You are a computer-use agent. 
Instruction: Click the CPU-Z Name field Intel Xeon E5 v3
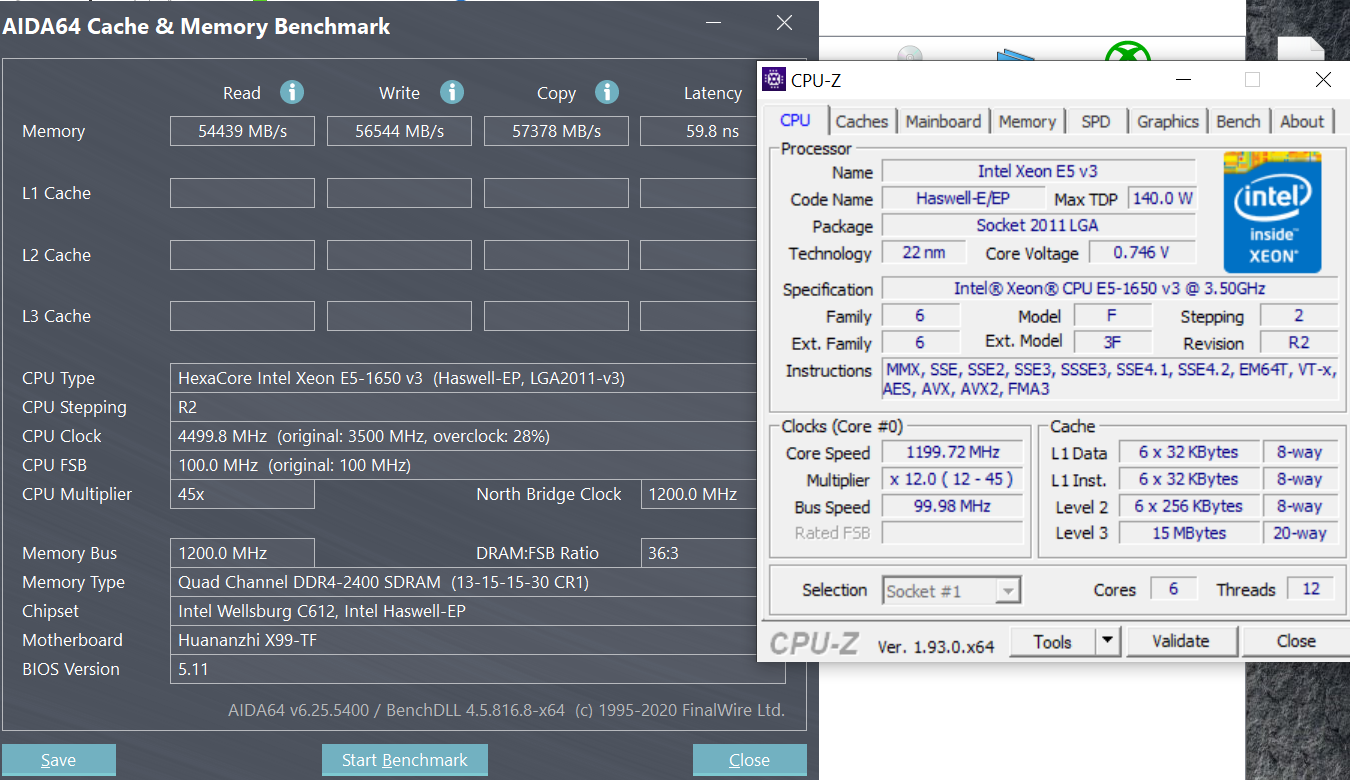[x=1038, y=171]
